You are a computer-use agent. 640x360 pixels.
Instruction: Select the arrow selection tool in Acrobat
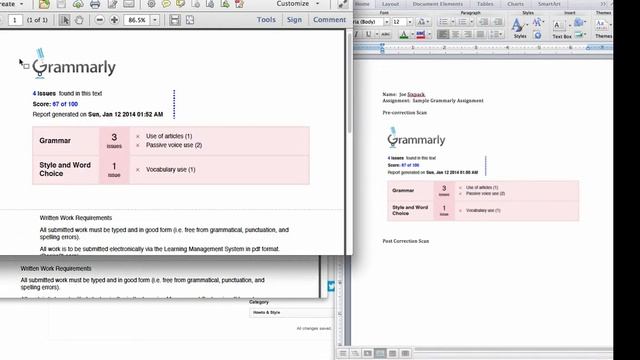point(64,20)
